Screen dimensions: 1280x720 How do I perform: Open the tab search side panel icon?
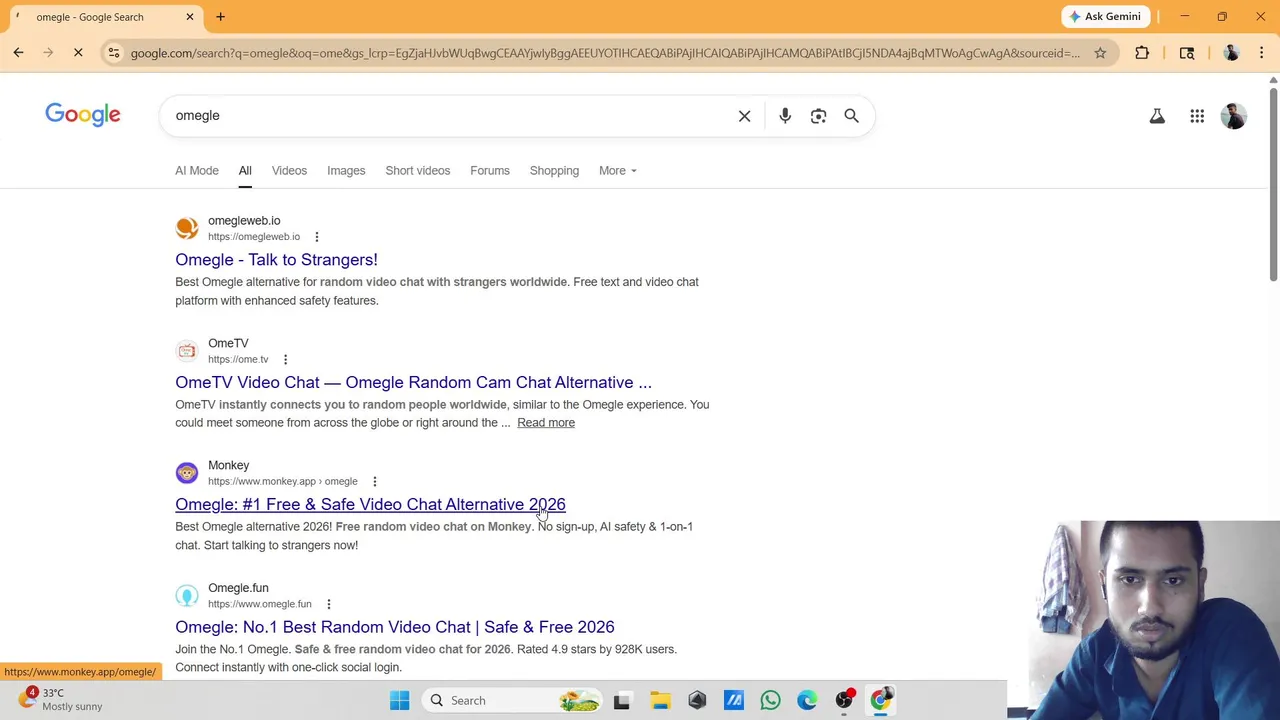(1187, 53)
